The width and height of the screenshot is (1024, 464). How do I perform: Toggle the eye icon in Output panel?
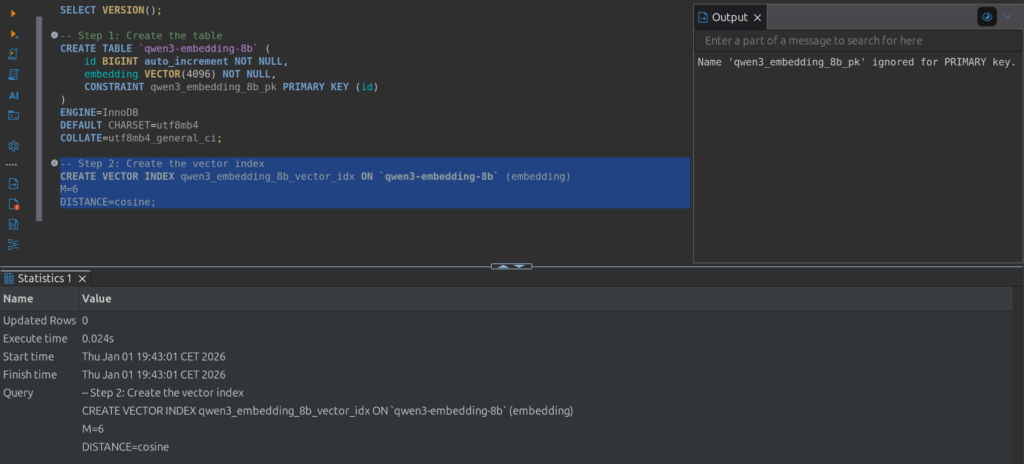pyautogui.click(x=986, y=17)
